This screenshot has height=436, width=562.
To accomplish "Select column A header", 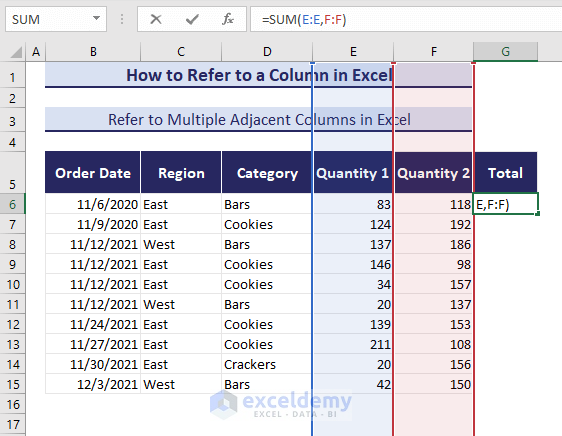I will tap(35, 52).
